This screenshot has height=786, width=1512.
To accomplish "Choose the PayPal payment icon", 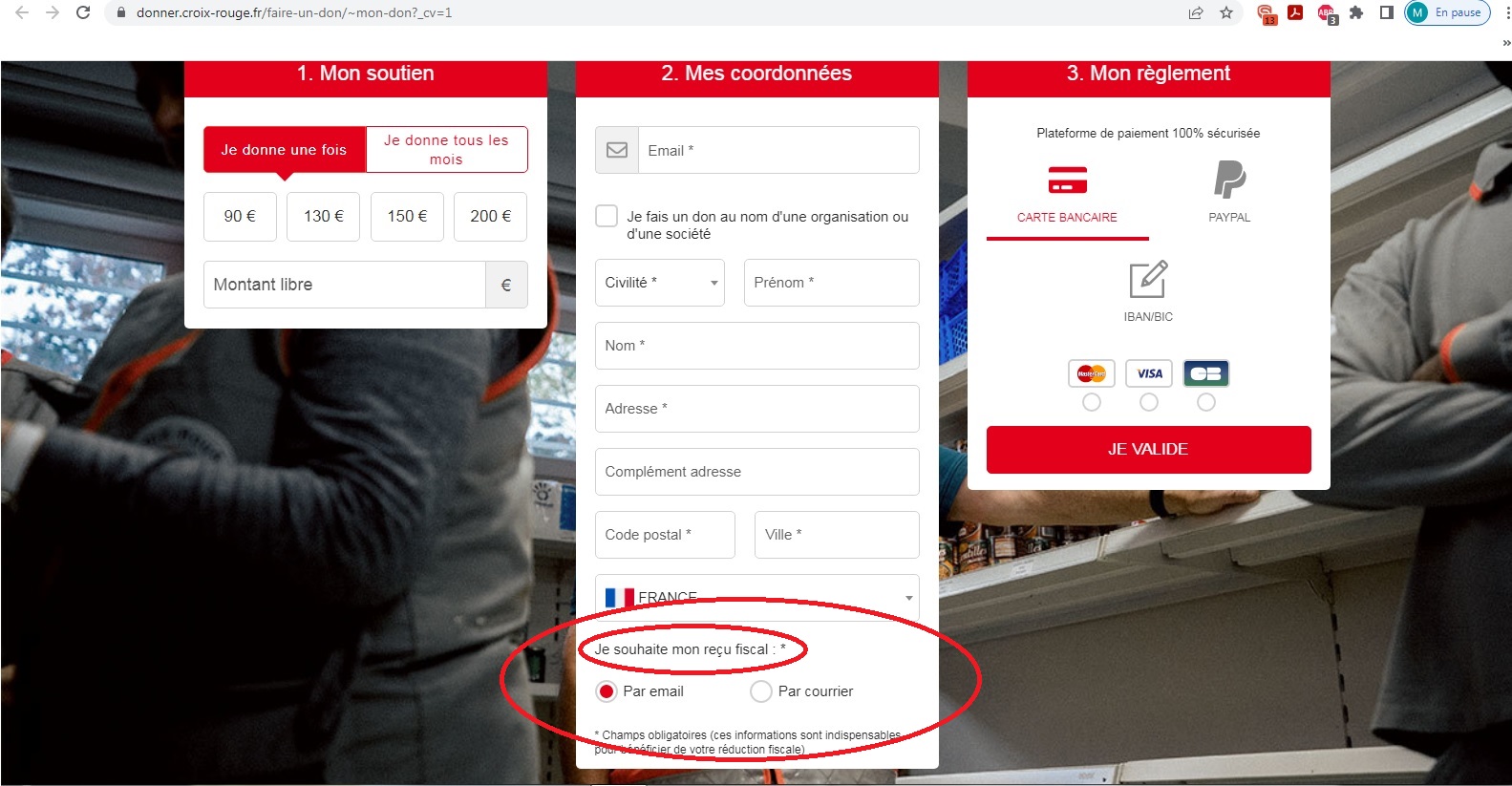I will tap(1229, 180).
